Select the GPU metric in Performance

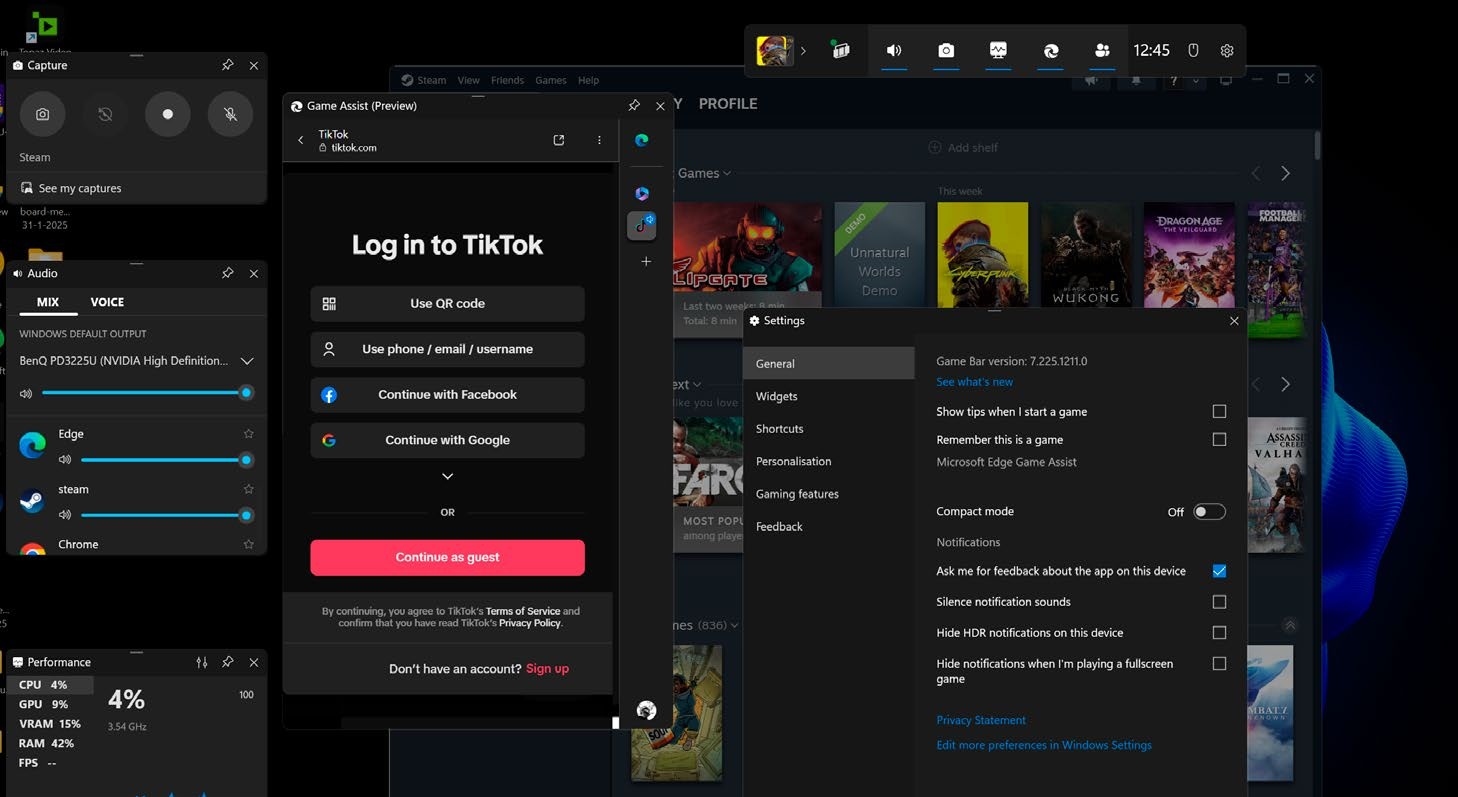click(x=50, y=704)
